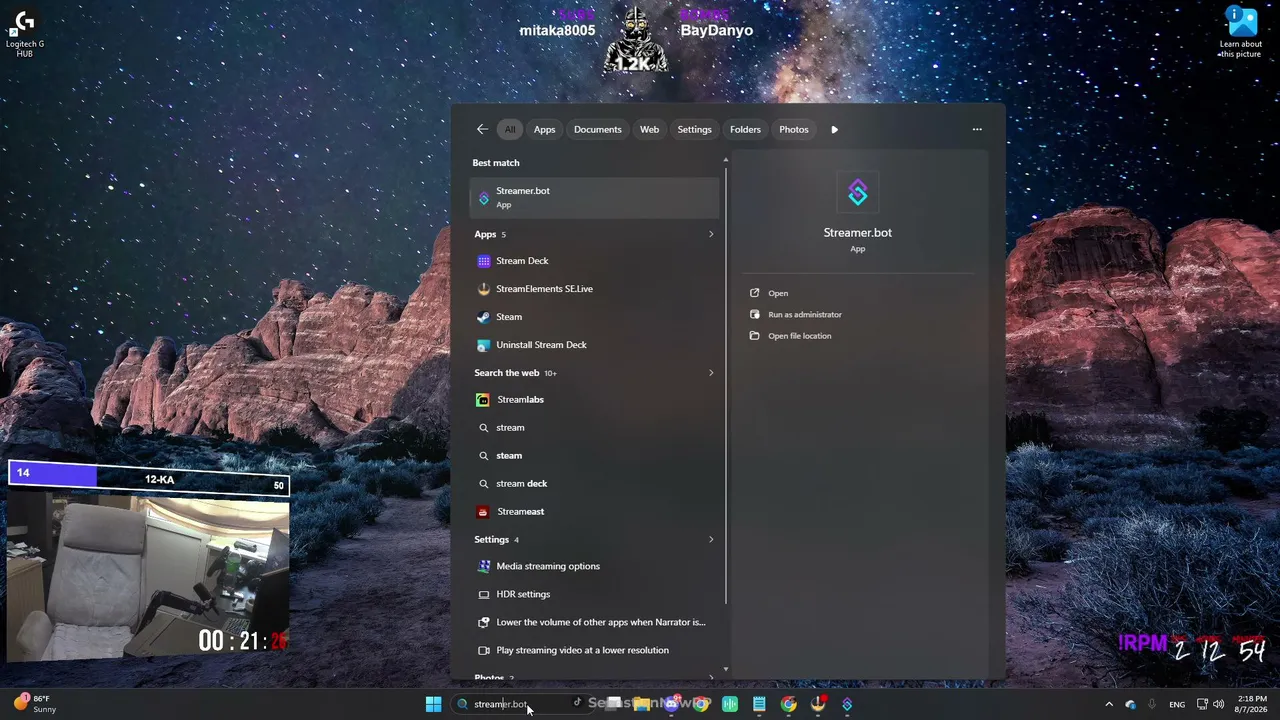Expand the Apps results section

tap(711, 234)
